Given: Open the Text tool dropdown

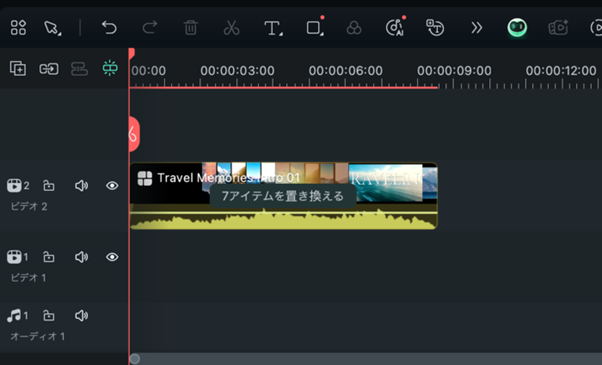Looking at the screenshot, I should tap(273, 28).
